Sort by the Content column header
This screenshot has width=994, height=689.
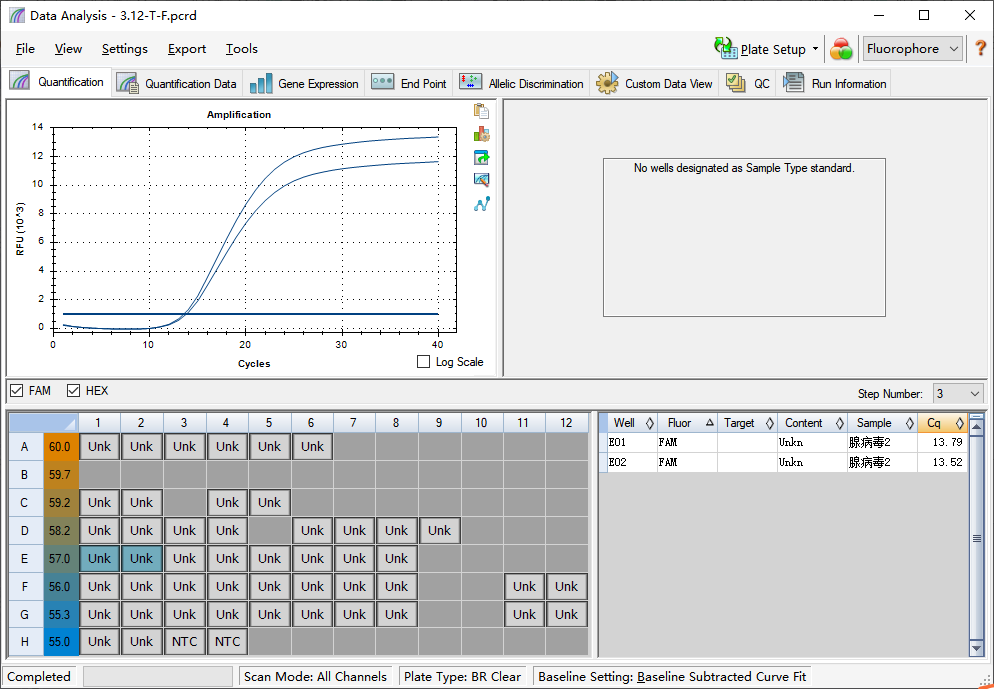(x=813, y=423)
